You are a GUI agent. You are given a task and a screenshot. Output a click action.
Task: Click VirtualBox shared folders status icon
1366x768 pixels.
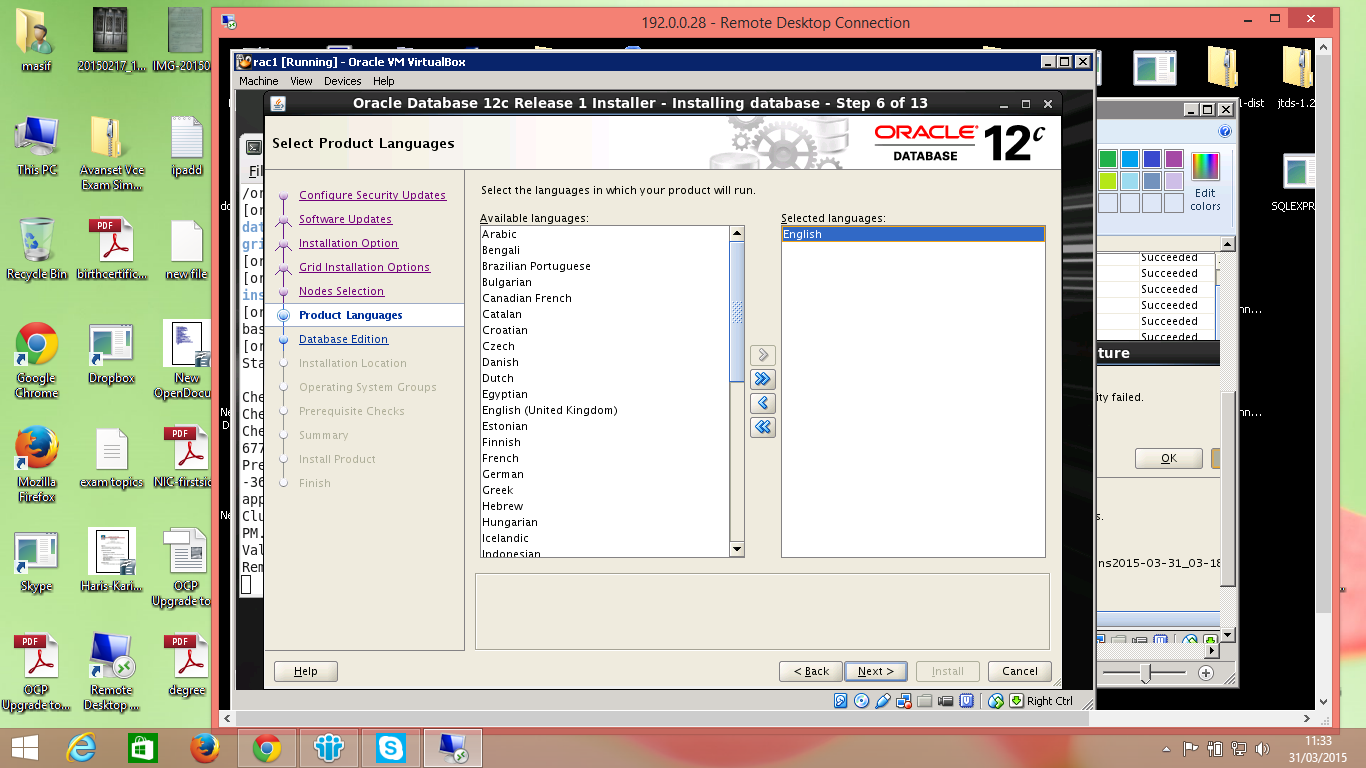click(x=925, y=701)
